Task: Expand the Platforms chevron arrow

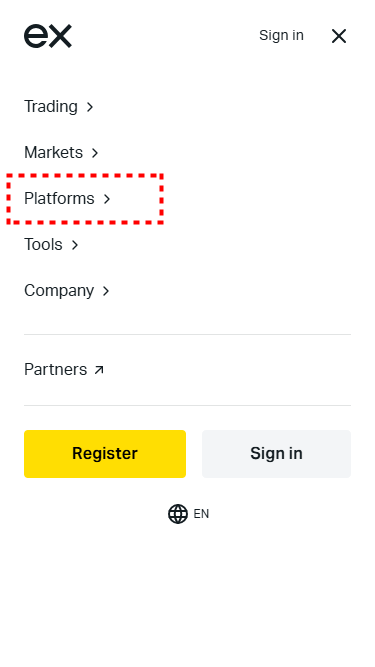Action: (107, 199)
